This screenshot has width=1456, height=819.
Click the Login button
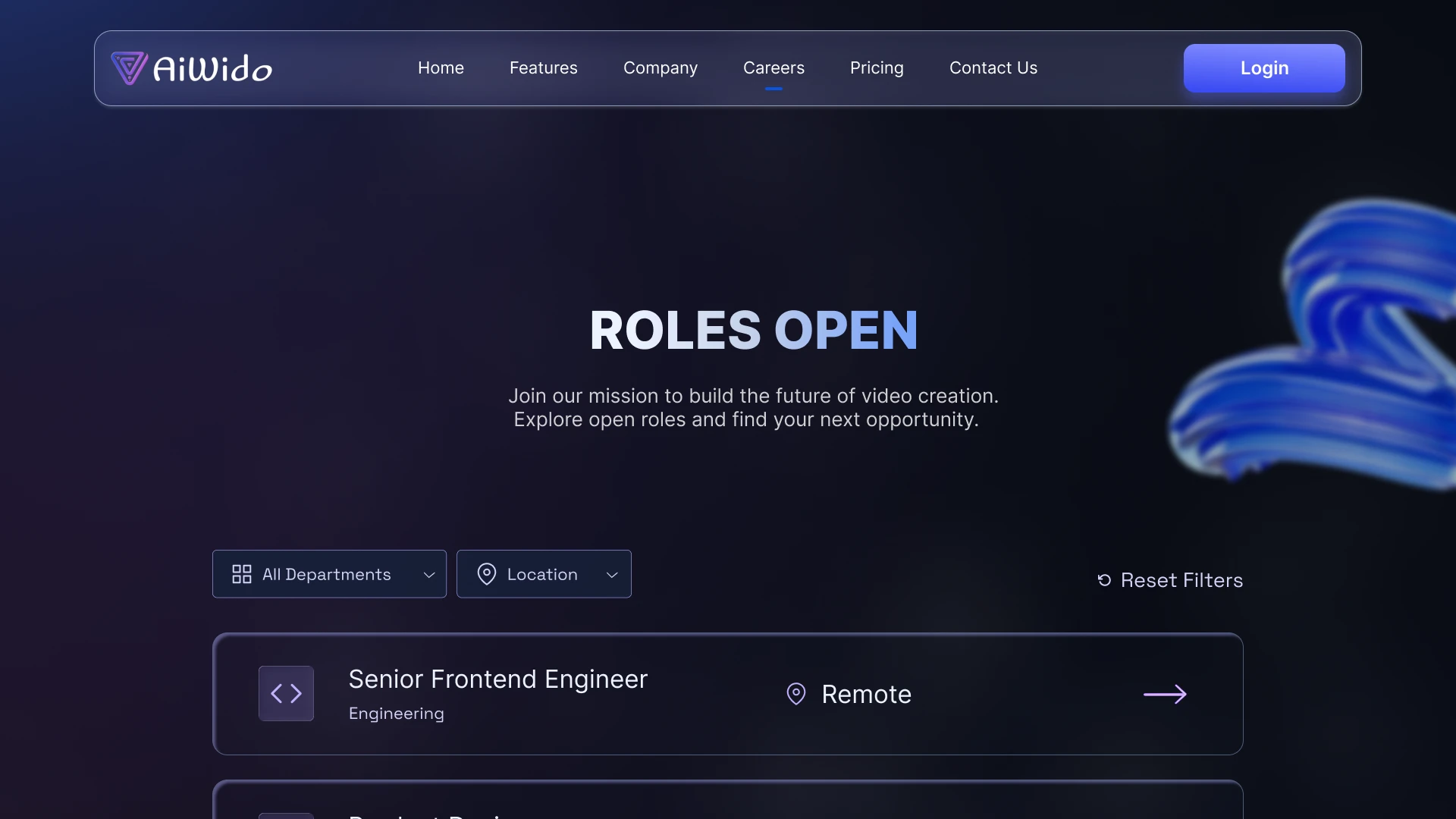pos(1264,68)
